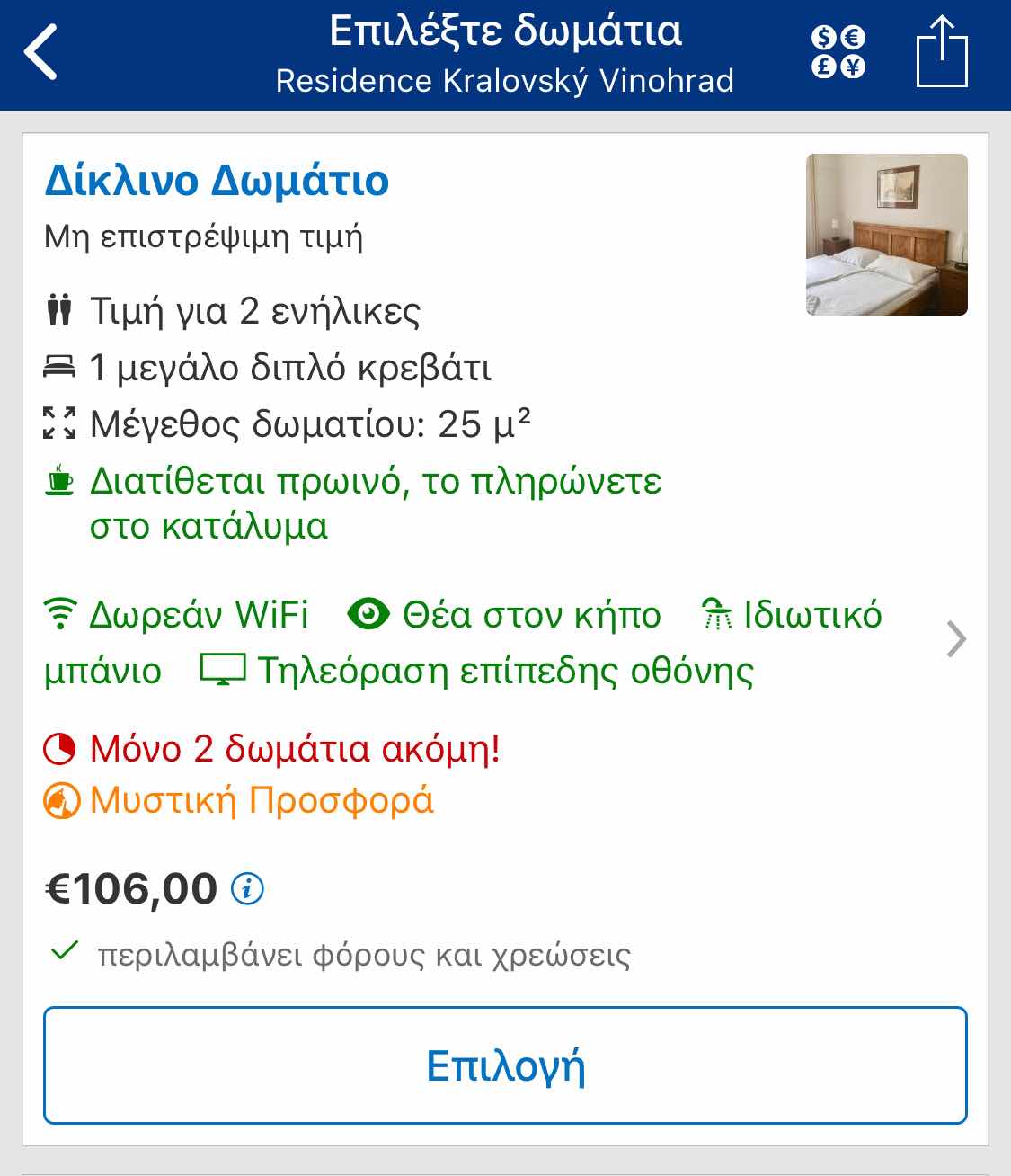This screenshot has height=1176, width=1011.
Task: Tap the room size arrows icon
Action: click(59, 423)
